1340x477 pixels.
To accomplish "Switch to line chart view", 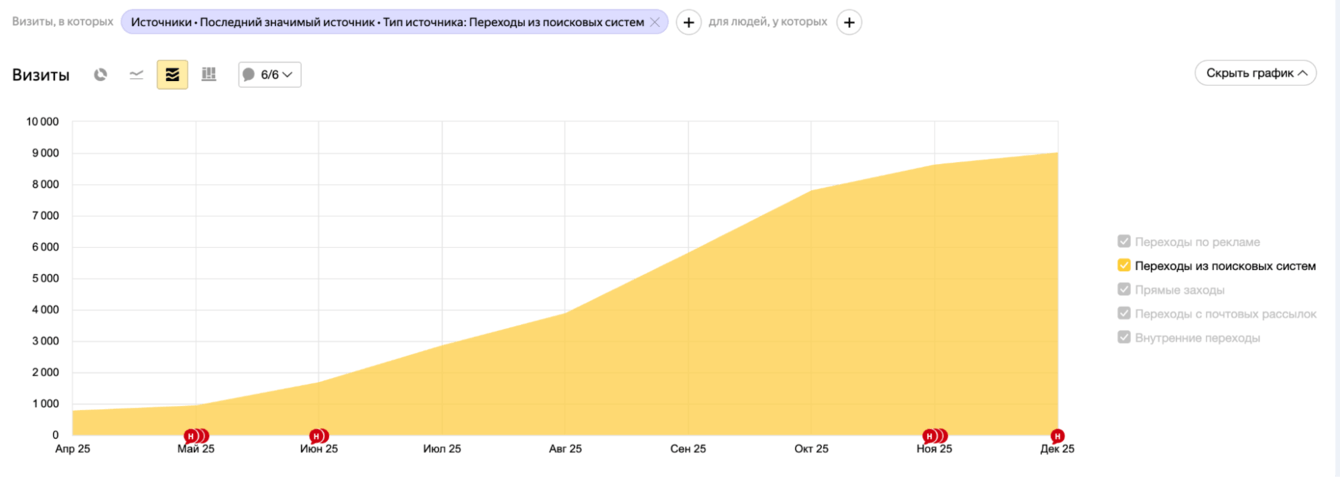I will 136,75.
